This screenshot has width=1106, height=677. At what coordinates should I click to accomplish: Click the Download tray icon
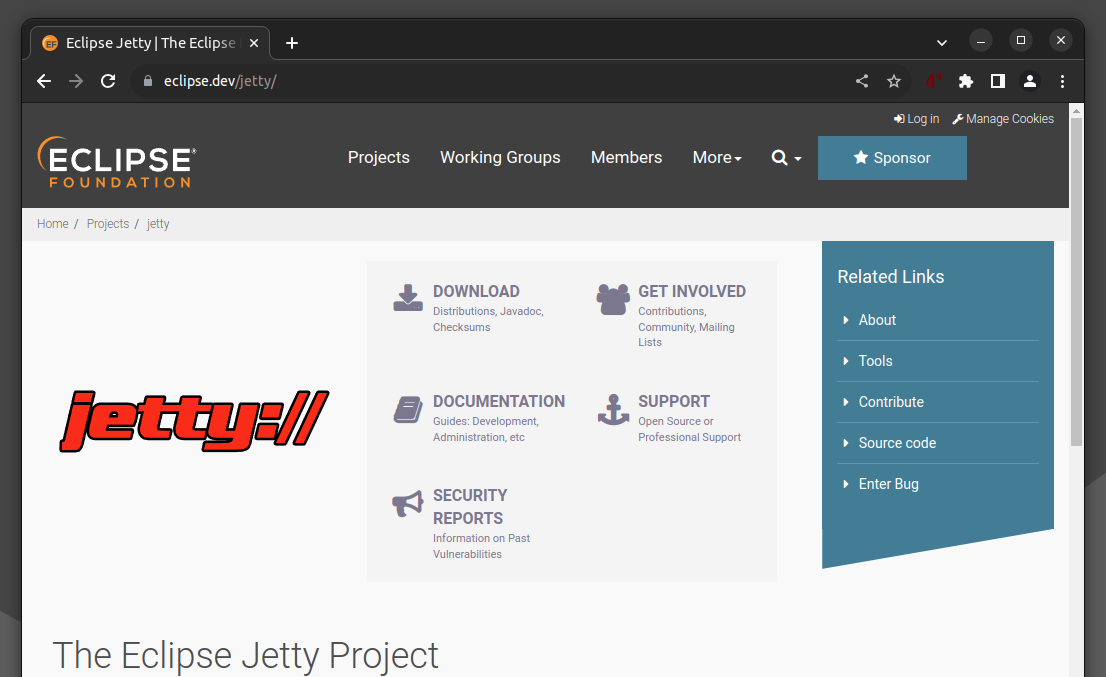coord(408,298)
